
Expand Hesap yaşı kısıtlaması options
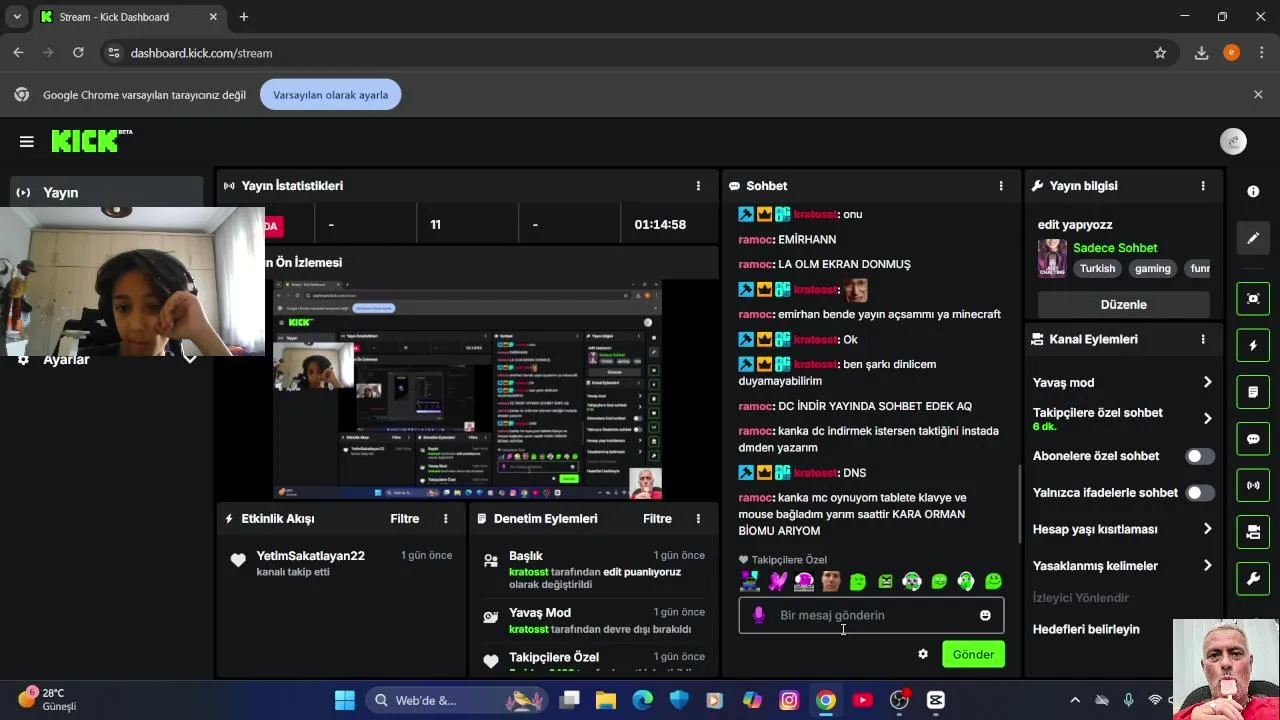[1207, 529]
